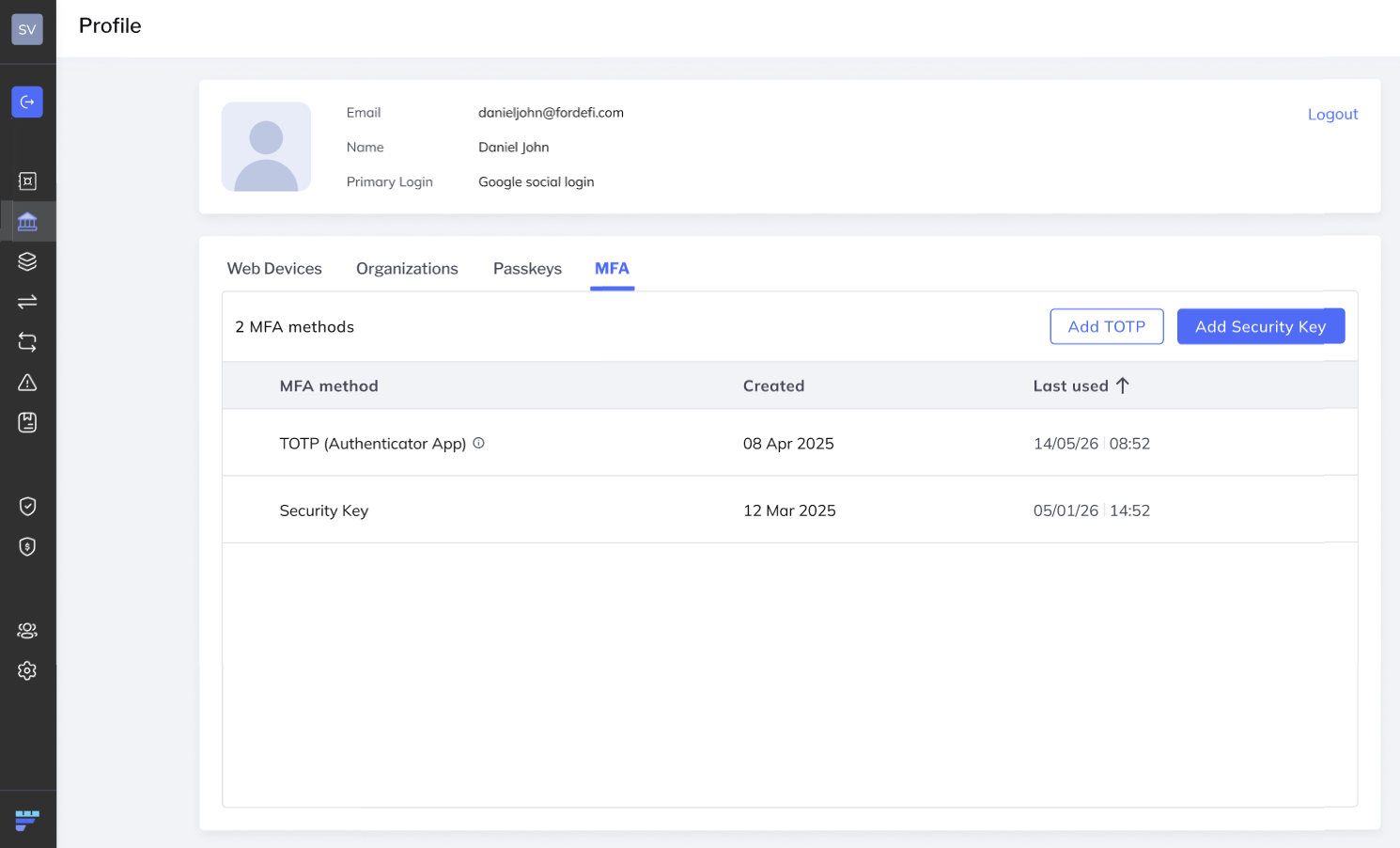Sort by Last used arrow icon
The height and width of the screenshot is (848, 1400).
coord(1122,385)
